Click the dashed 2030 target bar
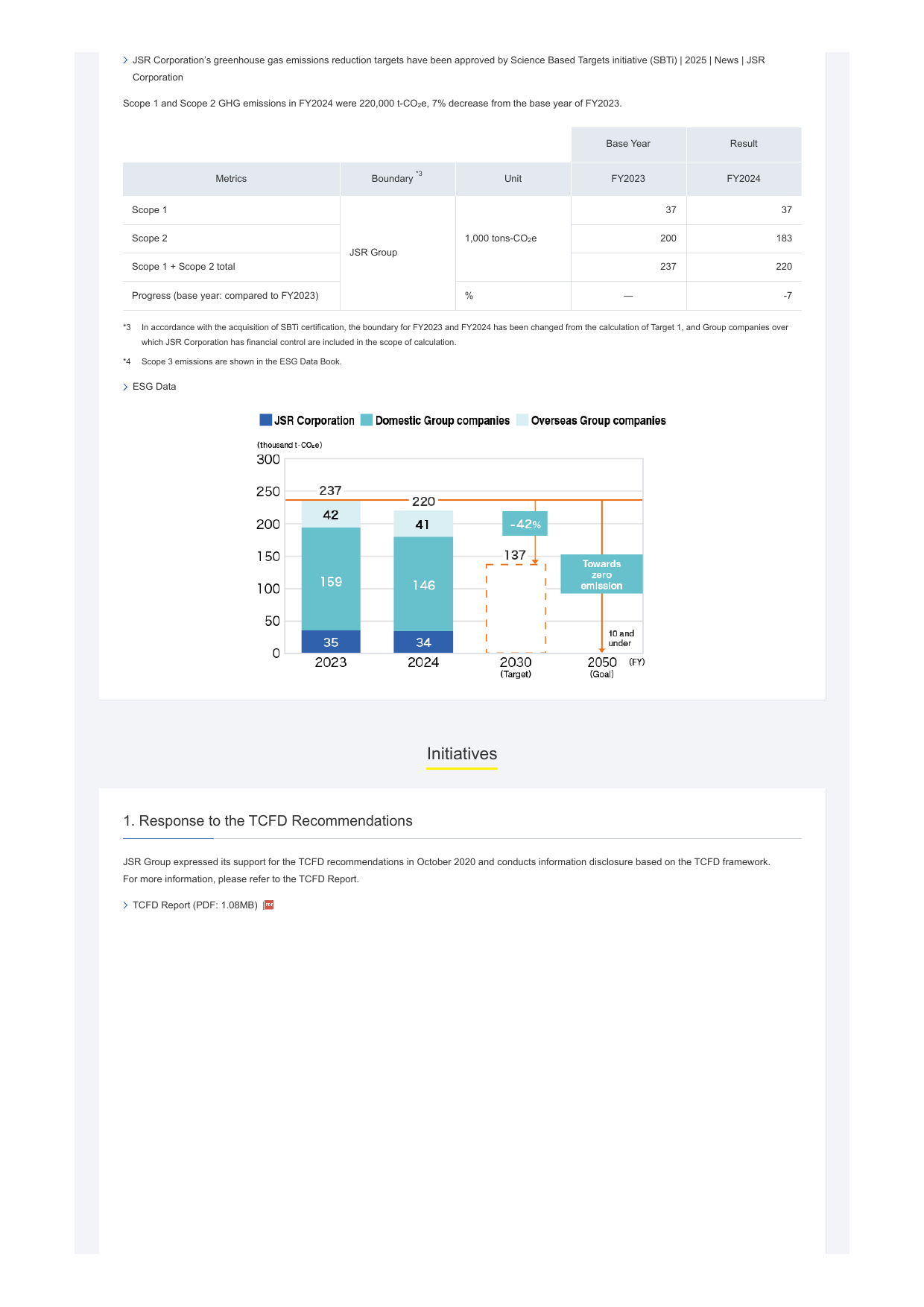This screenshot has width=924, height=1307. 516,609
